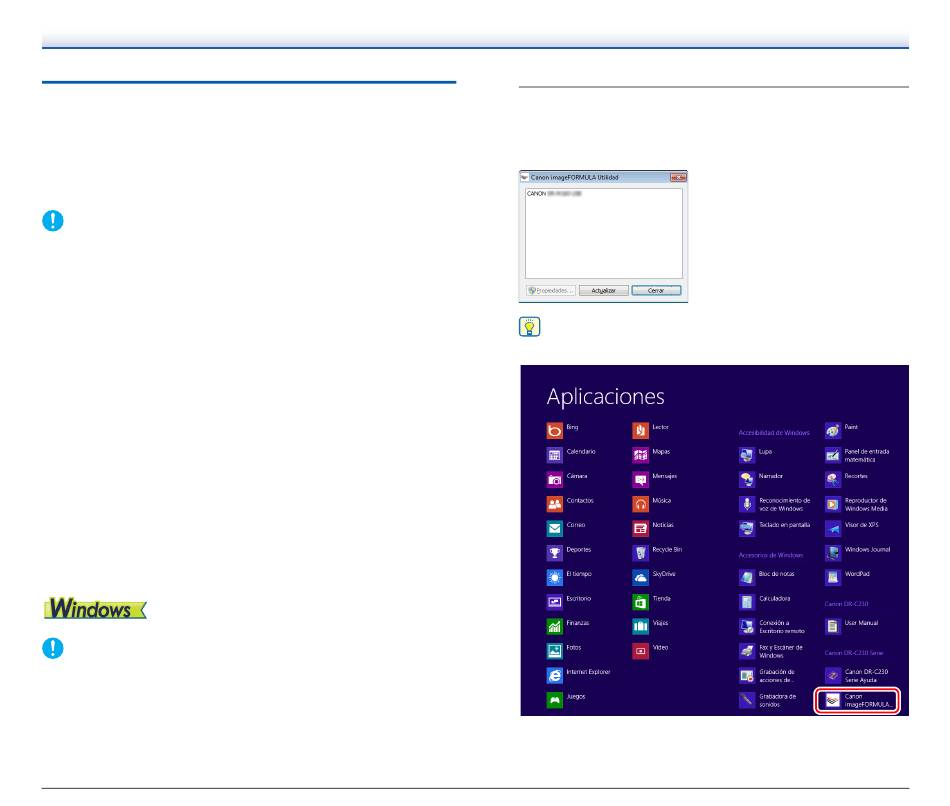950x806 pixels.
Task: Click the Accesibilidad de Windows group label
Action: tap(774, 433)
